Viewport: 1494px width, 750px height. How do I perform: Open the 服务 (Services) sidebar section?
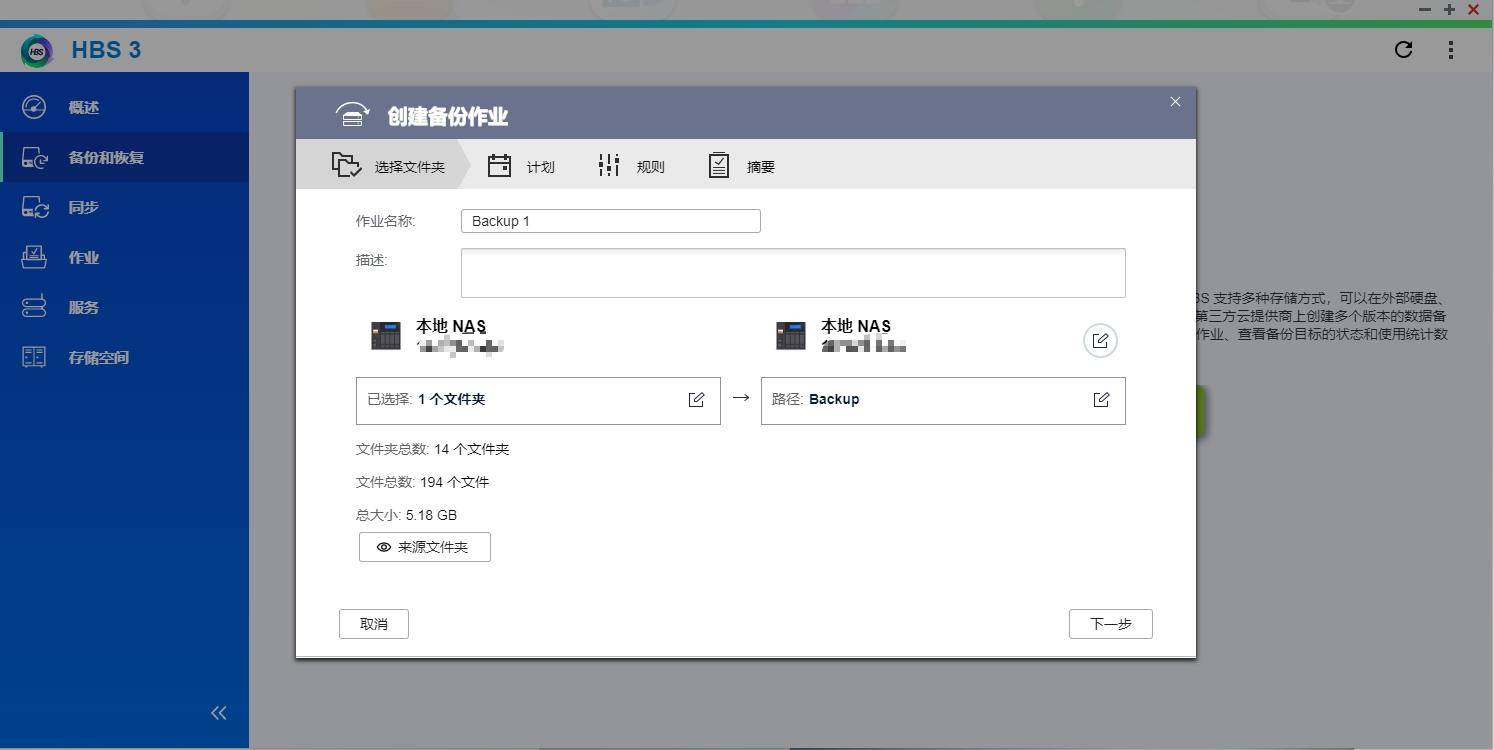pyautogui.click(x=84, y=307)
